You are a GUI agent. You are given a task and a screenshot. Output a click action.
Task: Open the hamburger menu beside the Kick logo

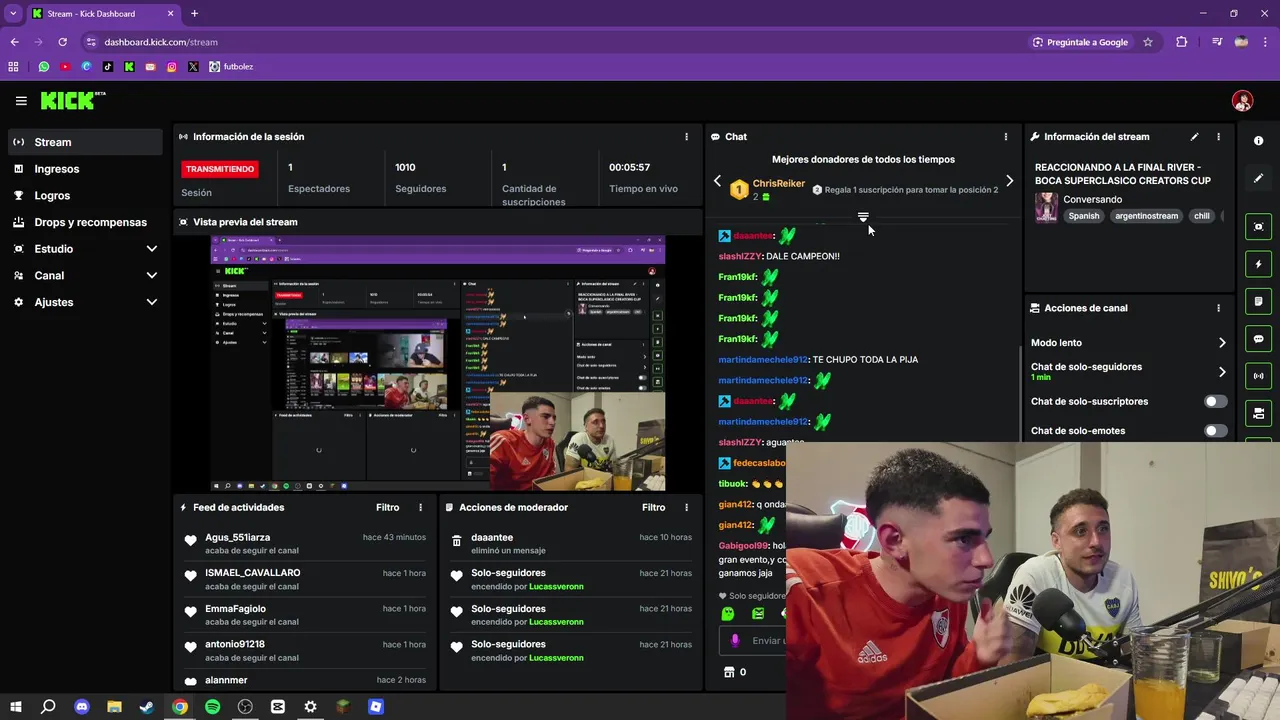pyautogui.click(x=21, y=101)
